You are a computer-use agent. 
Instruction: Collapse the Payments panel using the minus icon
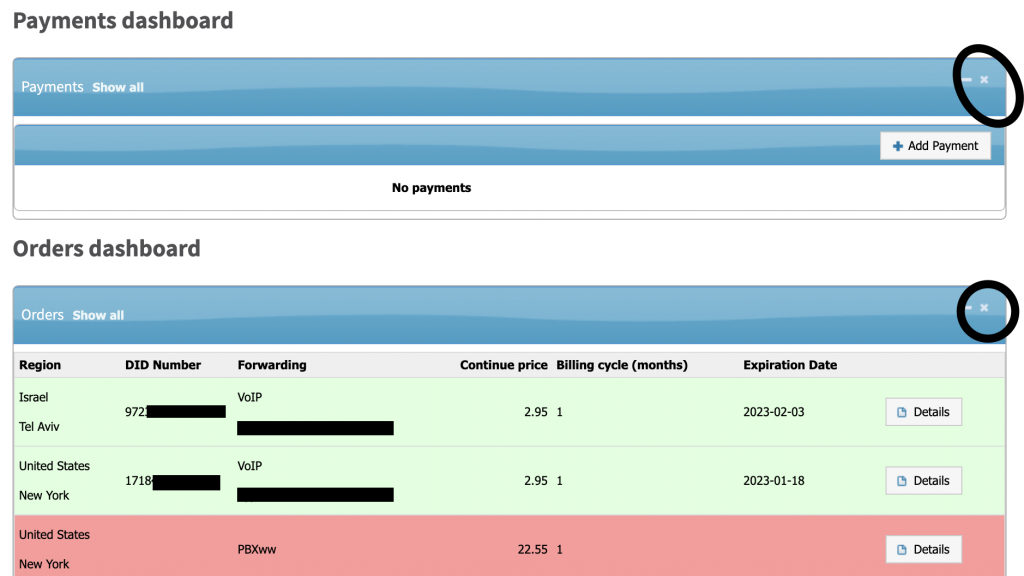tap(967, 80)
